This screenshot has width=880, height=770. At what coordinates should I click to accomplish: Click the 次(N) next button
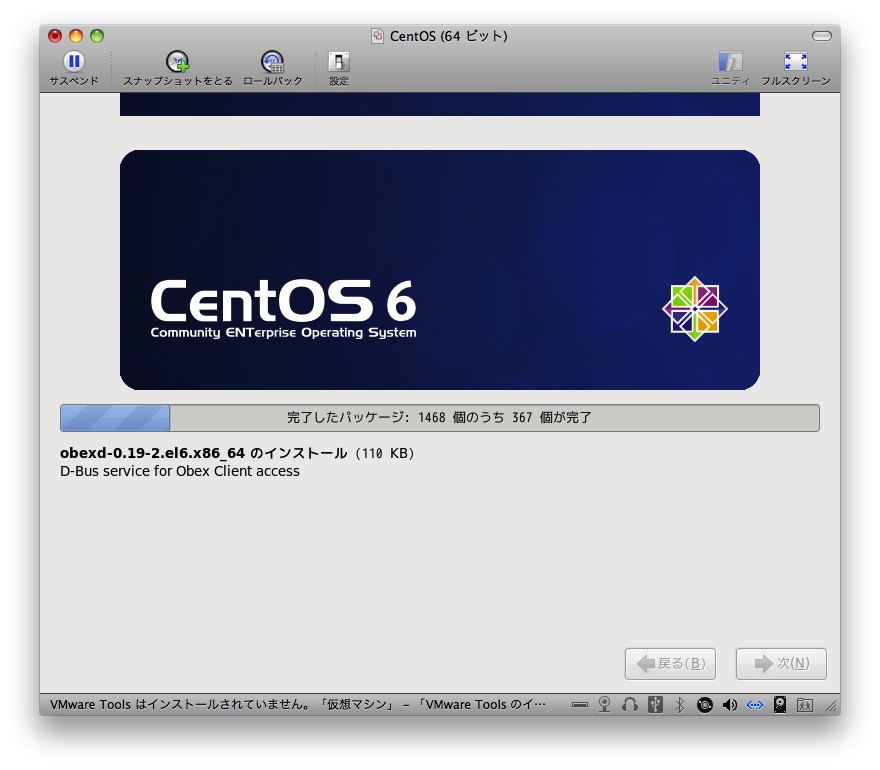[781, 664]
